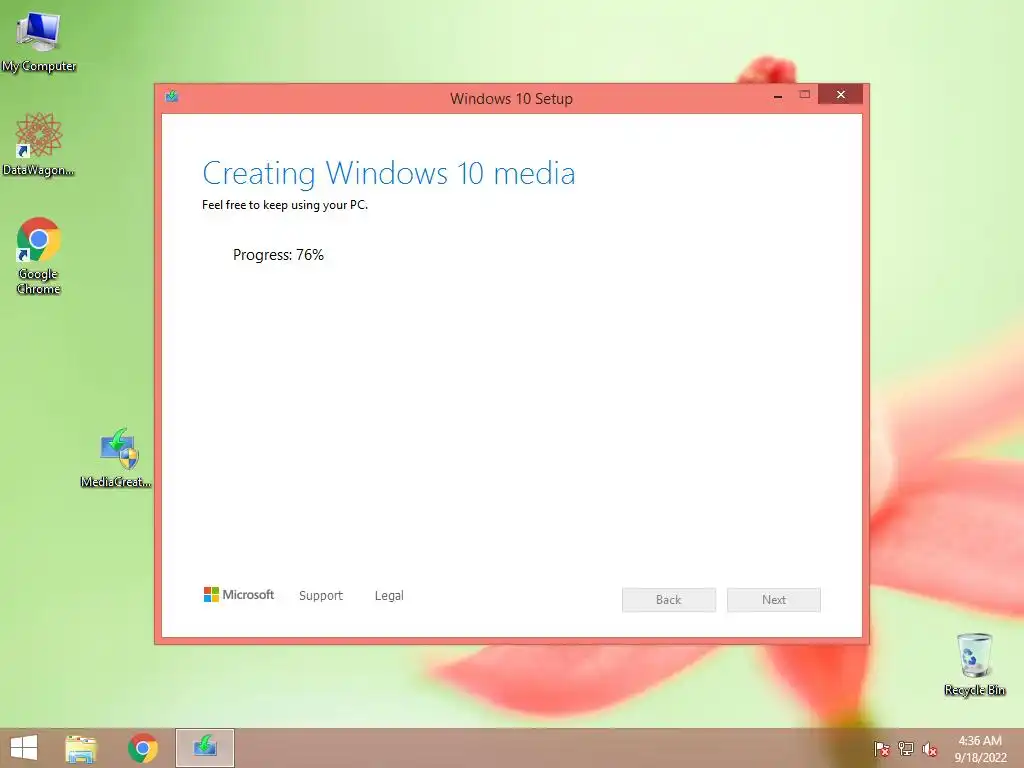Viewport: 1024px width, 768px height.
Task: Click 'Feel free to keep using your PC.'
Action: click(x=285, y=205)
